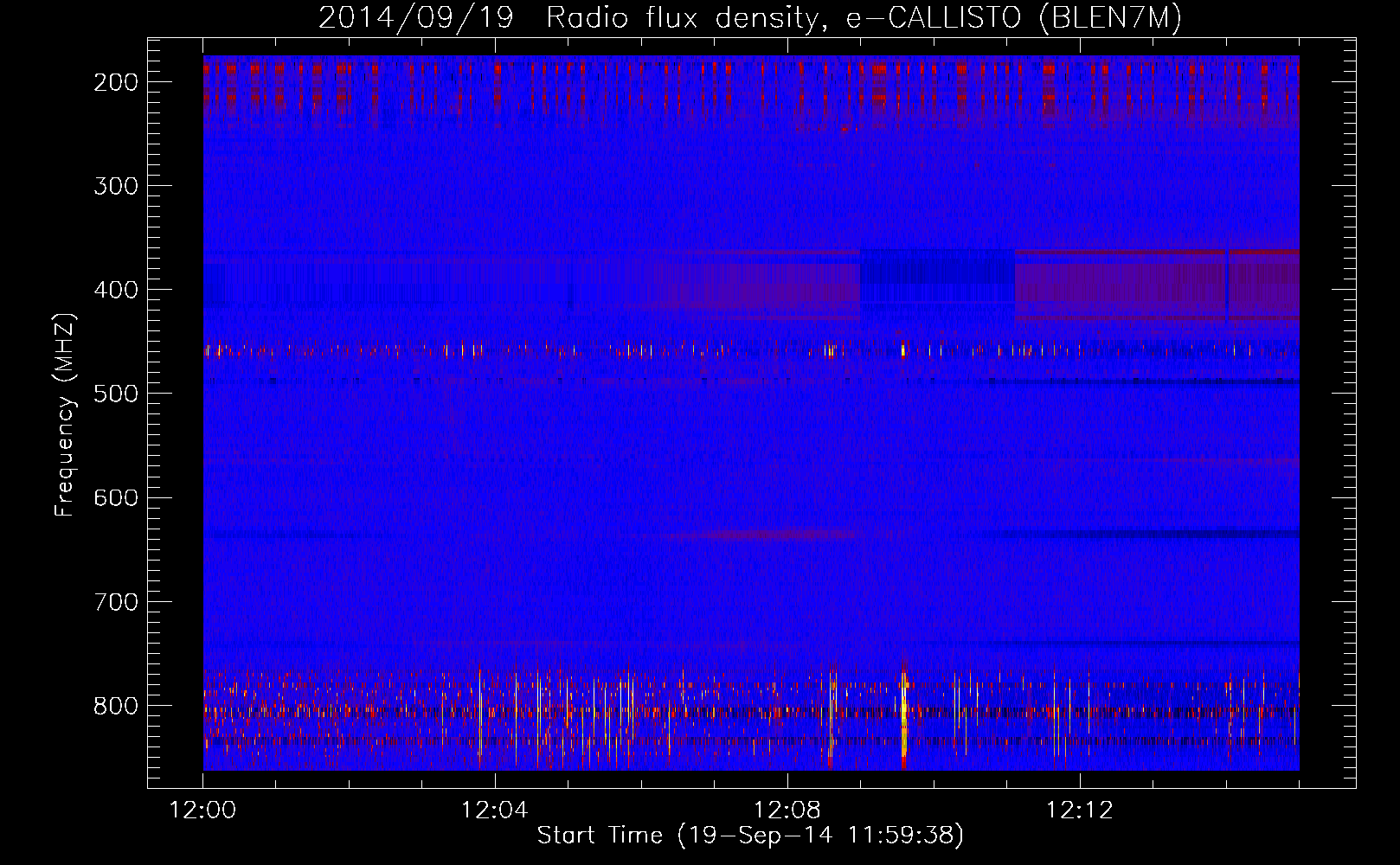1400x865 pixels.
Task: Select the 200 frequency tick label
Action: (115, 82)
